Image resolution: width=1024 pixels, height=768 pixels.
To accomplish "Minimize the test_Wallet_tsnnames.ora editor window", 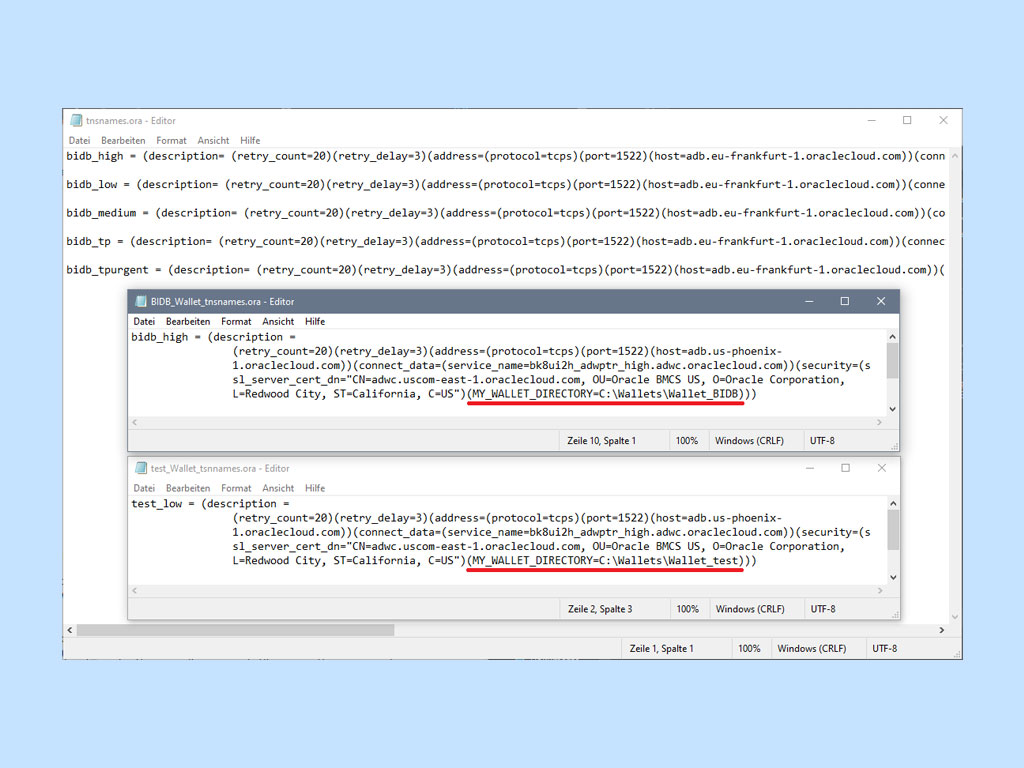I will pyautogui.click(x=810, y=468).
